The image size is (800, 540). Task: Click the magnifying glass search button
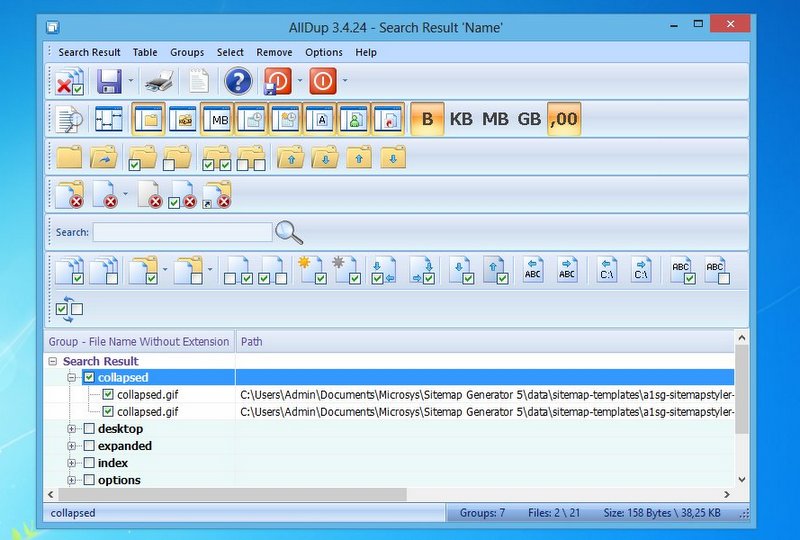(x=289, y=232)
